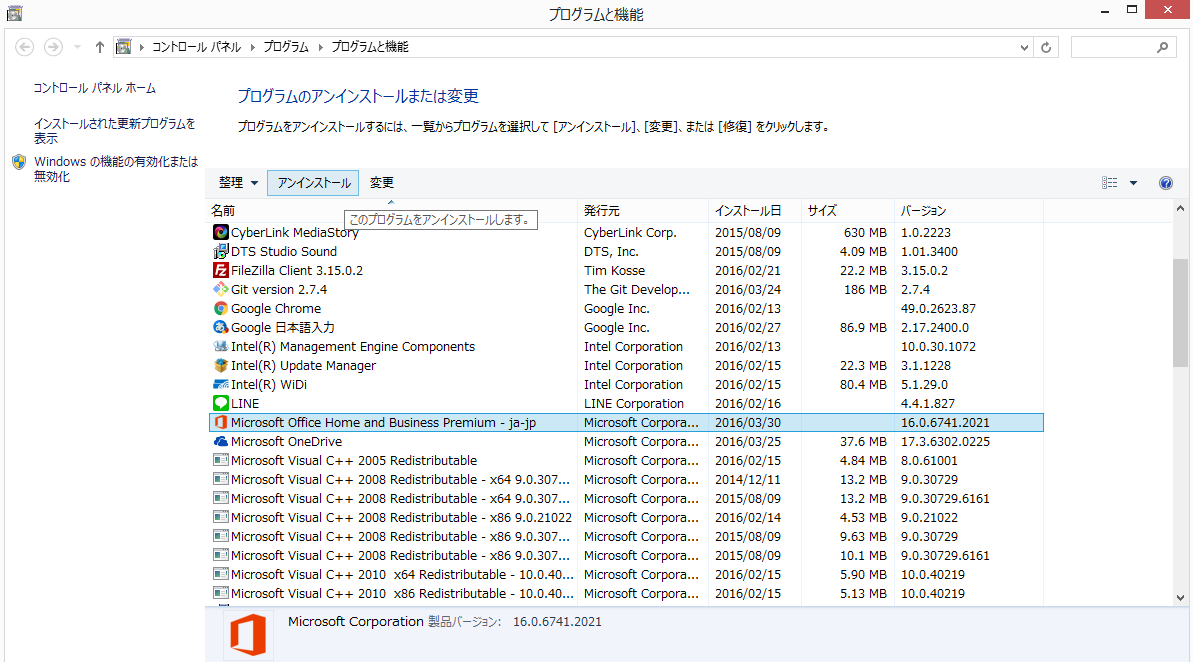Viewport: 1193px width, 662px height.
Task: Click the scrollbar up arrow
Action: (x=1180, y=208)
